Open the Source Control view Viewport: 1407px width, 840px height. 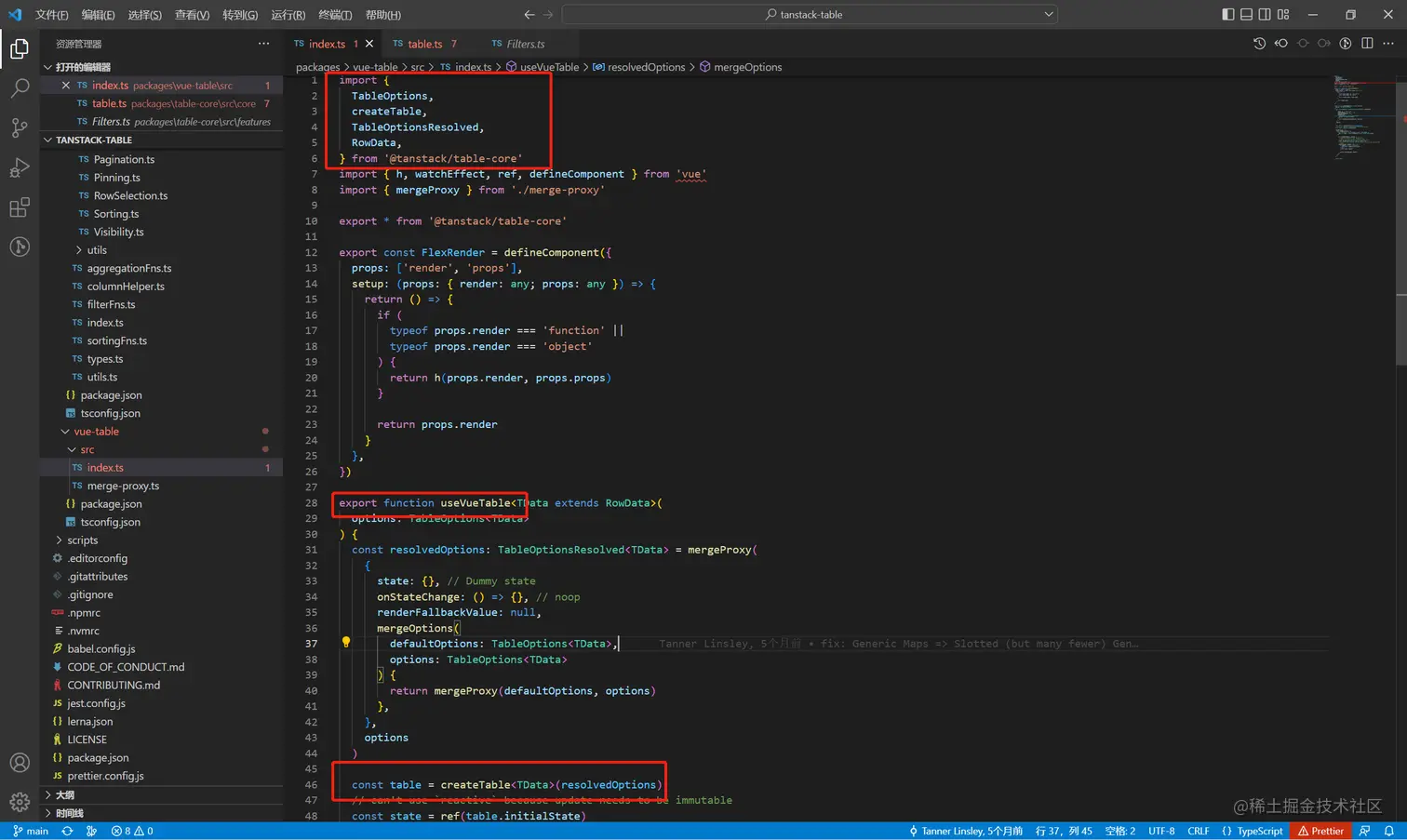(x=20, y=128)
